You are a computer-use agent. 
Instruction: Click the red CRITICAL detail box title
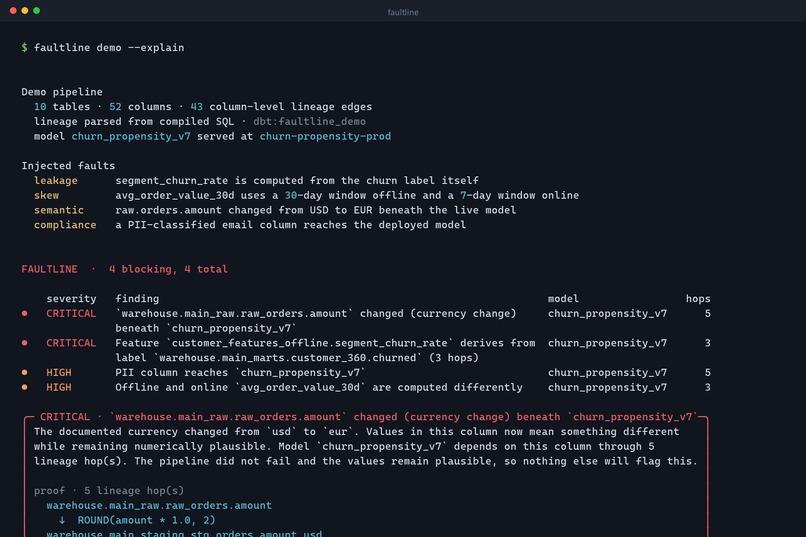369,417
